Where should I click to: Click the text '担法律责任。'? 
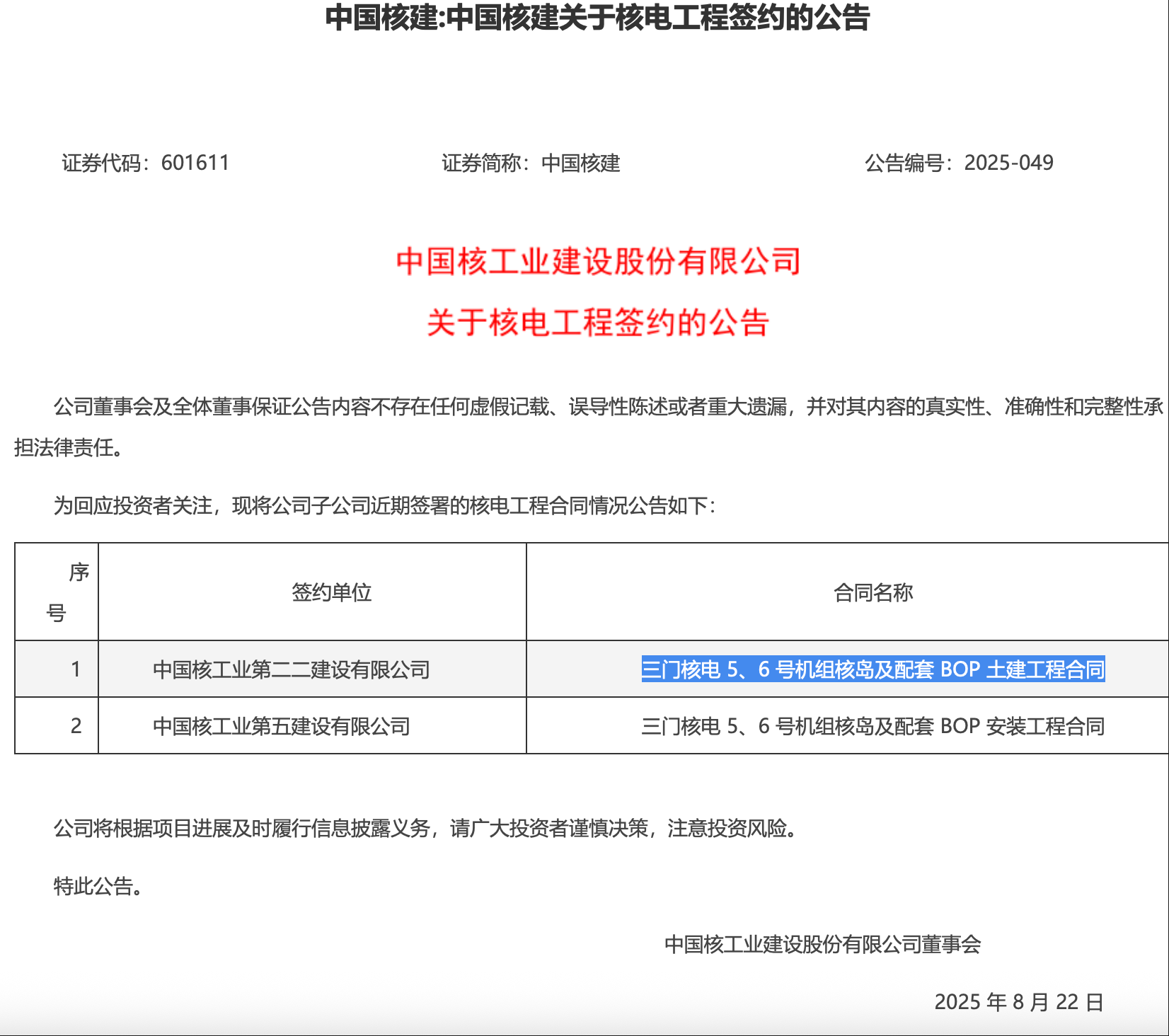69,448
